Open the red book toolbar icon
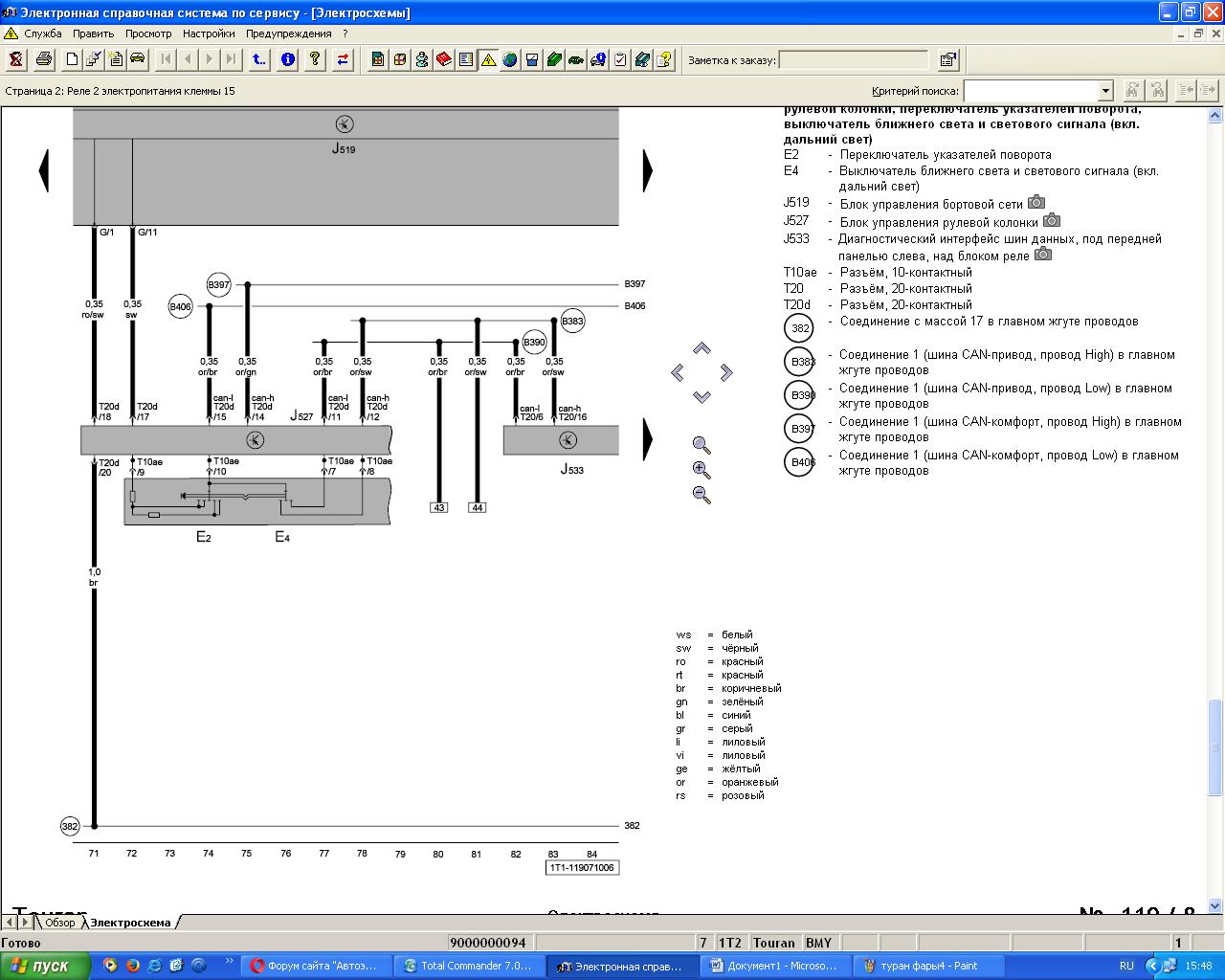1225x980 pixels. click(x=444, y=59)
